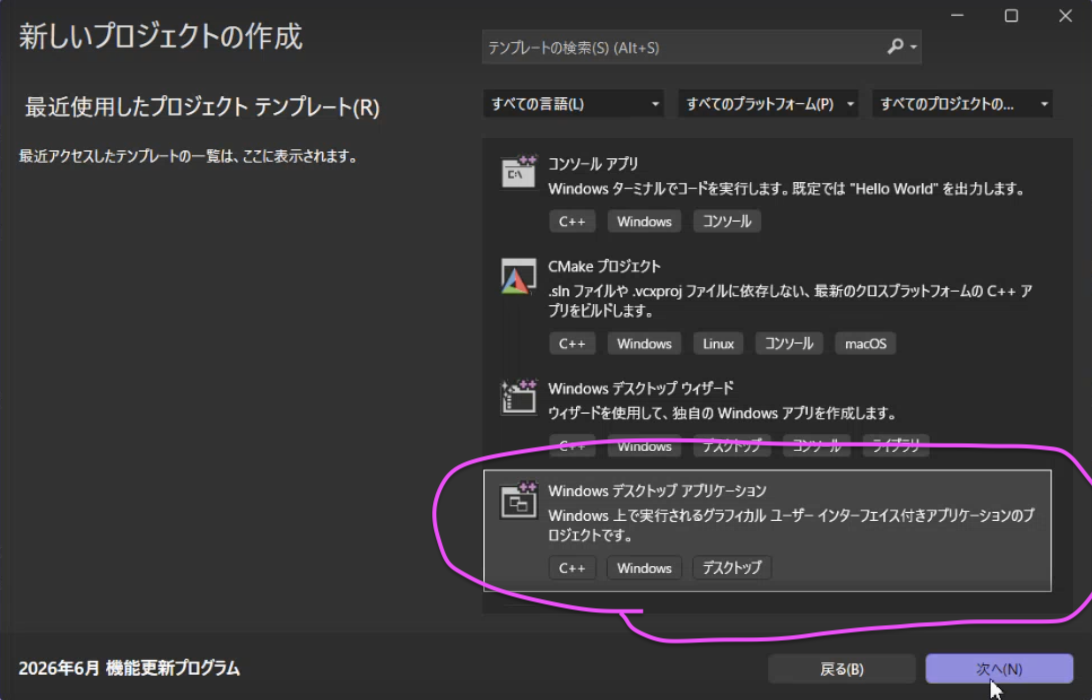Click the コンソール アプリ description text
Screen dimensions: 1092x700
(x=786, y=189)
